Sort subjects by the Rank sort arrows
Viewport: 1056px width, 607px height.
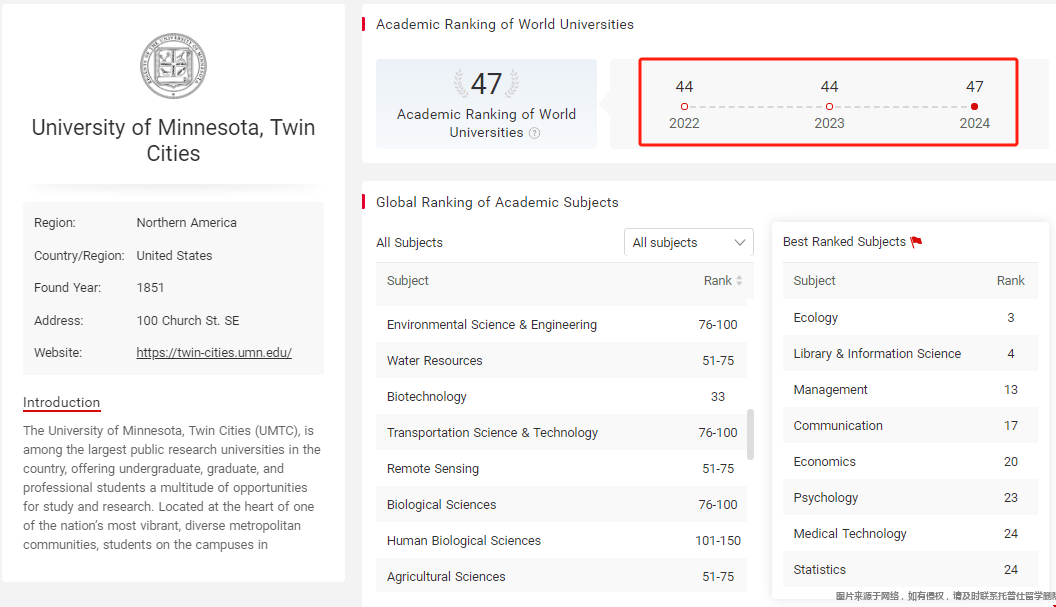(x=739, y=281)
